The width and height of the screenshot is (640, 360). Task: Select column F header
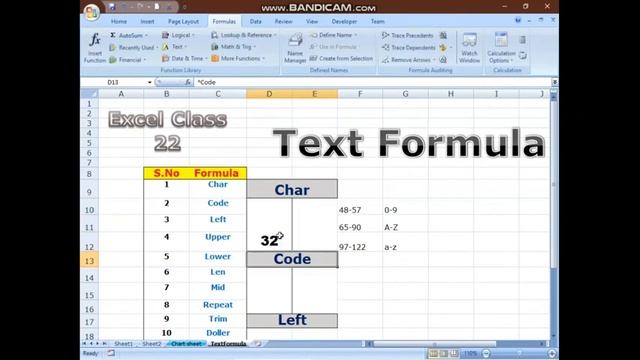point(360,94)
